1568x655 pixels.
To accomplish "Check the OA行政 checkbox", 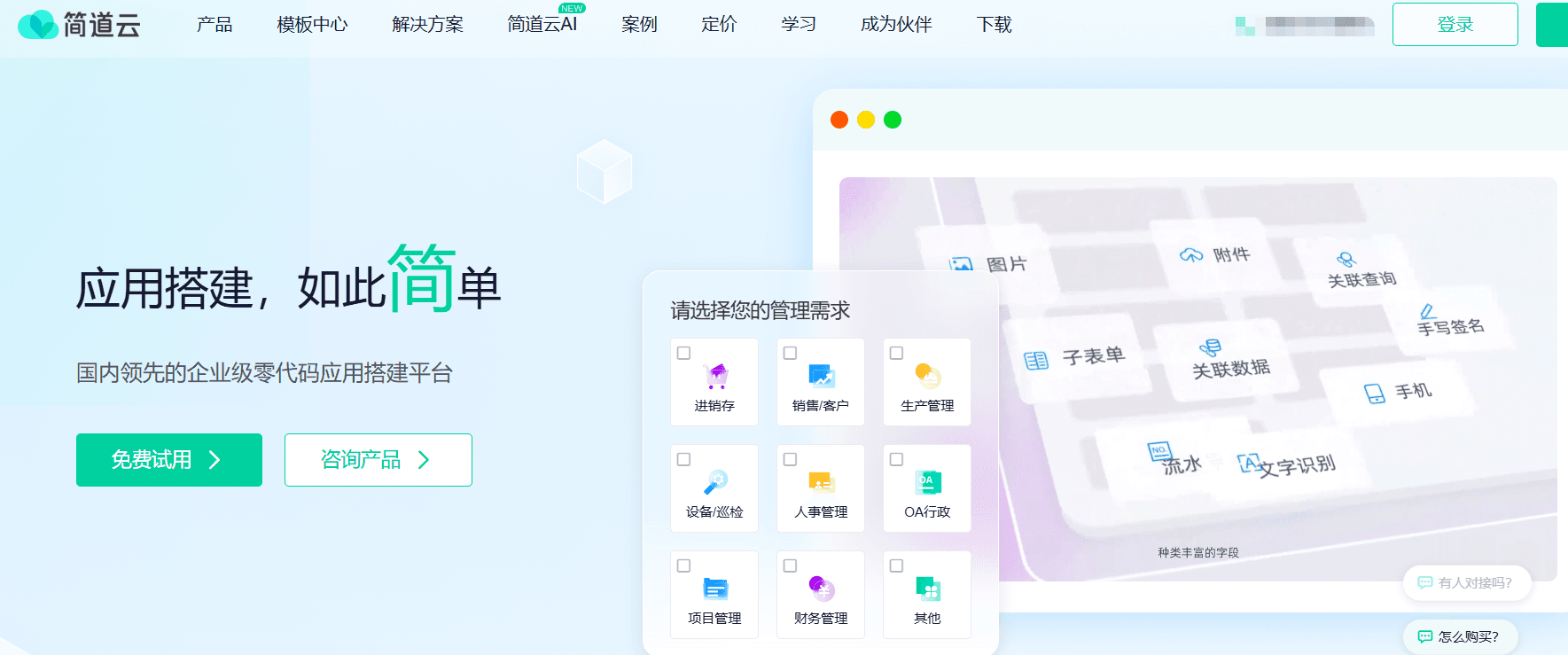I will click(x=896, y=459).
